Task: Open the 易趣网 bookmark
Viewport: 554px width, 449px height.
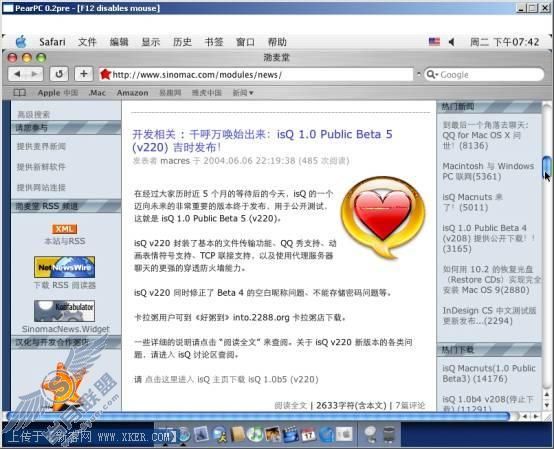Action: [170, 93]
